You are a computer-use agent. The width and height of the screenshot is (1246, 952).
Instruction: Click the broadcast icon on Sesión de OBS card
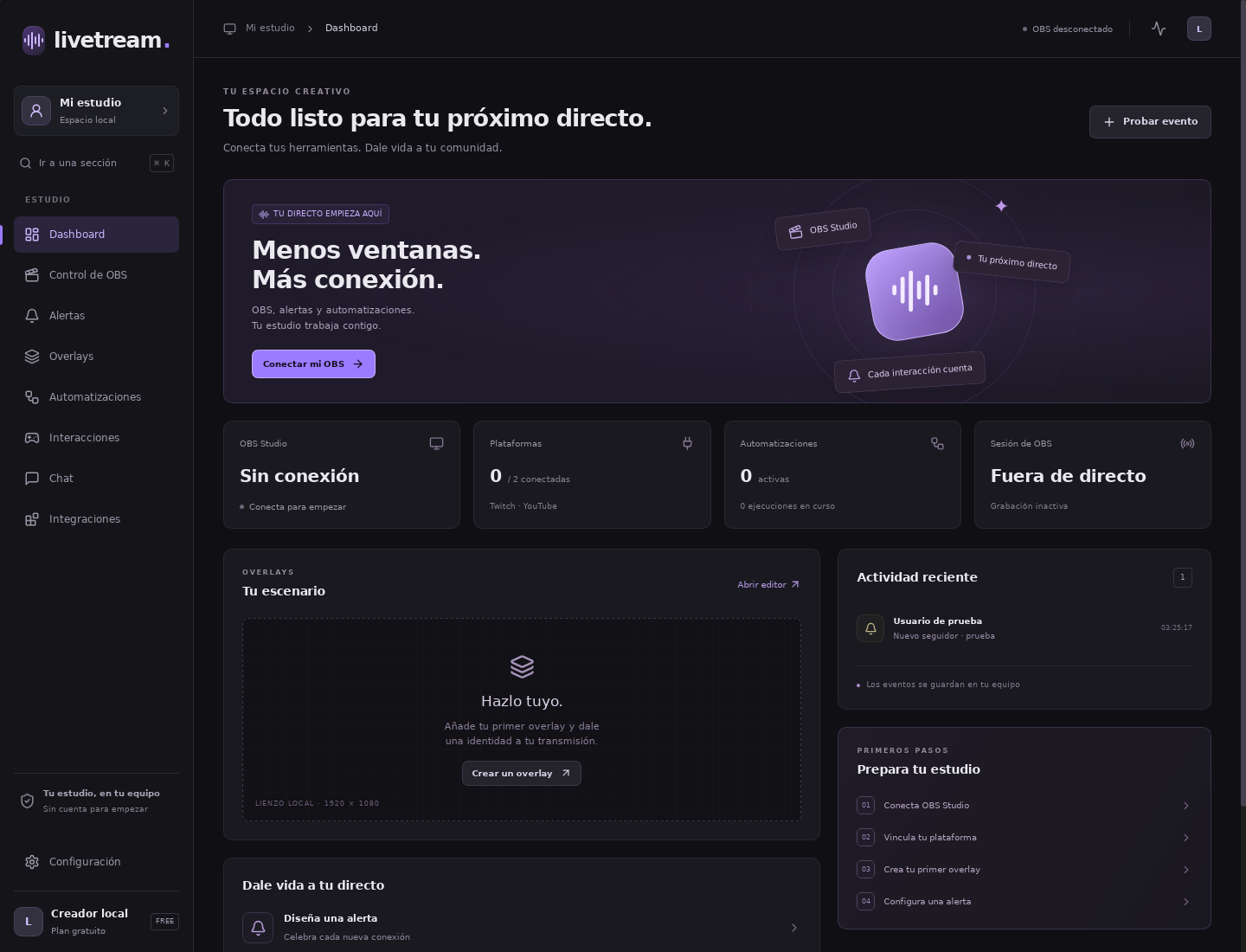point(1187,443)
